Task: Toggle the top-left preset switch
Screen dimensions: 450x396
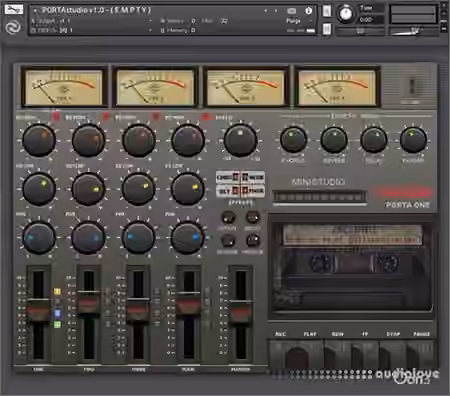Action: pyautogui.click(x=236, y=177)
